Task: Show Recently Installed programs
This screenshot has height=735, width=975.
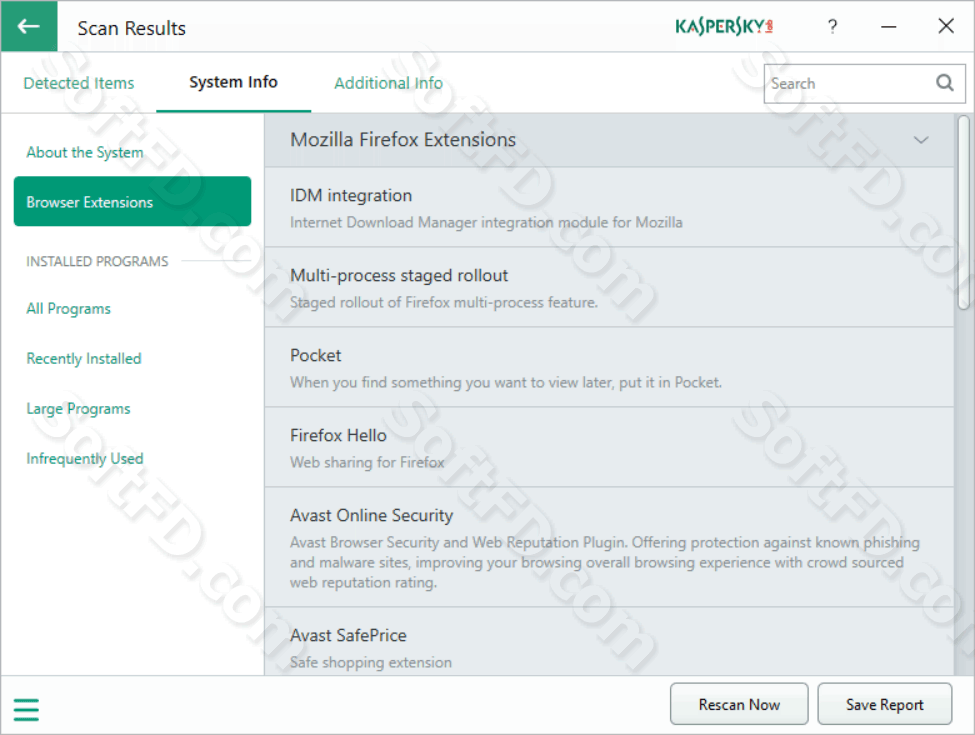Action: (x=84, y=359)
